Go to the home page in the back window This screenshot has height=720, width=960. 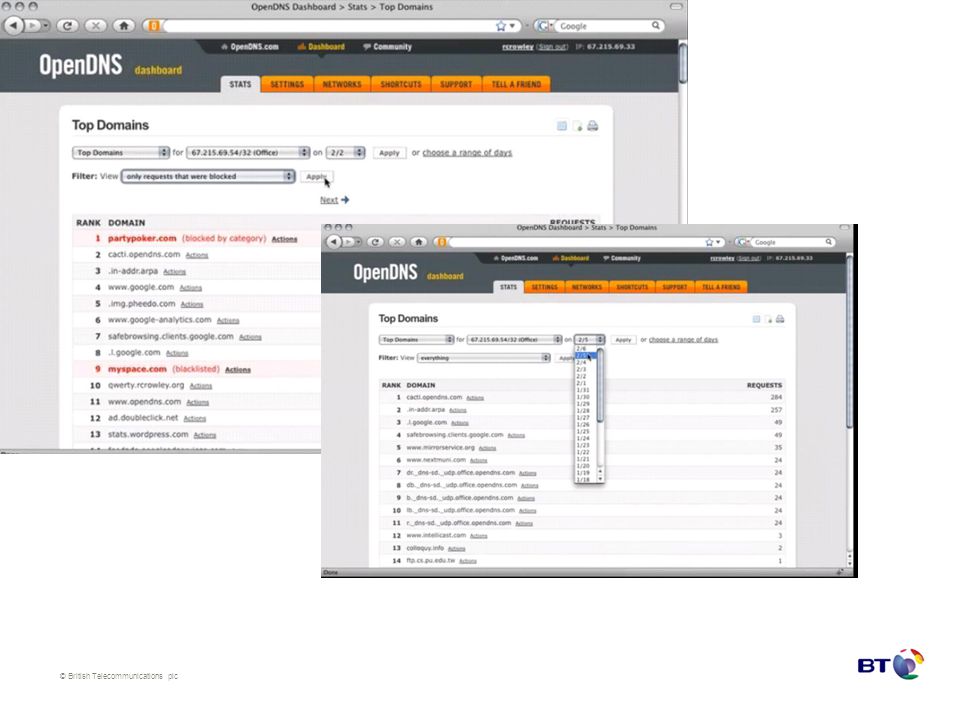pos(124,26)
